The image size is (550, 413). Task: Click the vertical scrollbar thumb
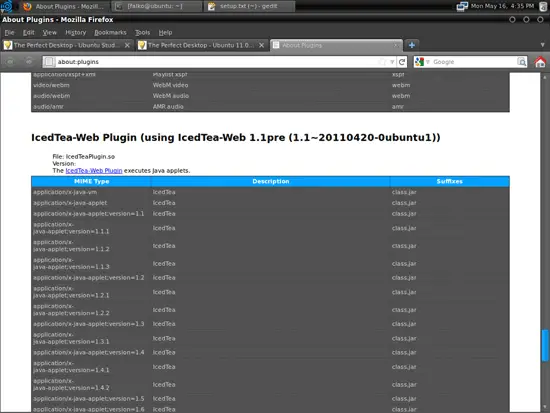click(545, 345)
